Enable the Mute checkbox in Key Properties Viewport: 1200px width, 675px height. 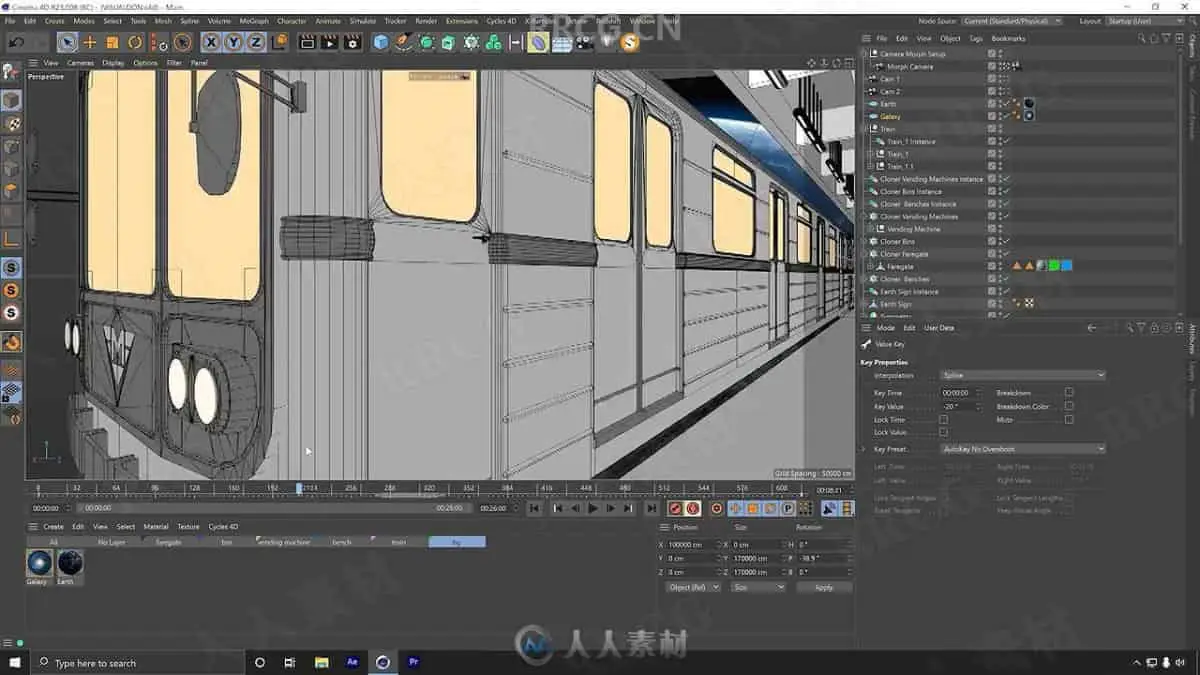[1069, 420]
